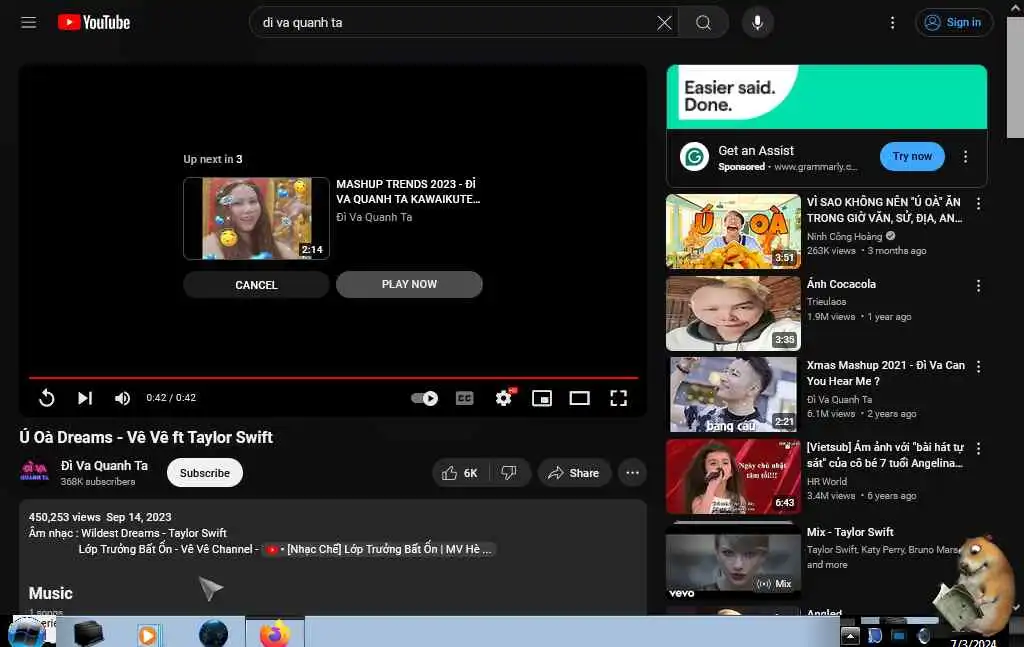Image resolution: width=1024 pixels, height=647 pixels.
Task: Click the red video progress bar
Action: point(333,378)
